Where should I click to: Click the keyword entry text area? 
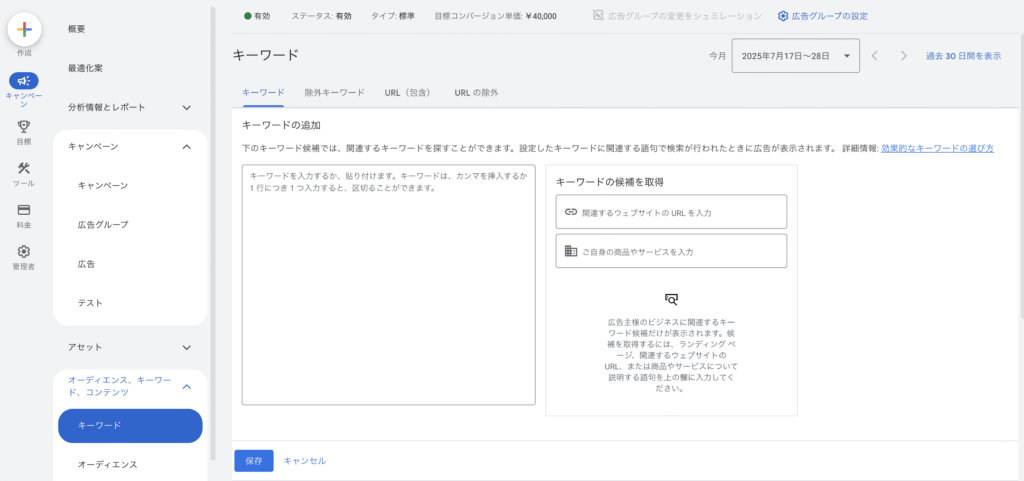(389, 285)
